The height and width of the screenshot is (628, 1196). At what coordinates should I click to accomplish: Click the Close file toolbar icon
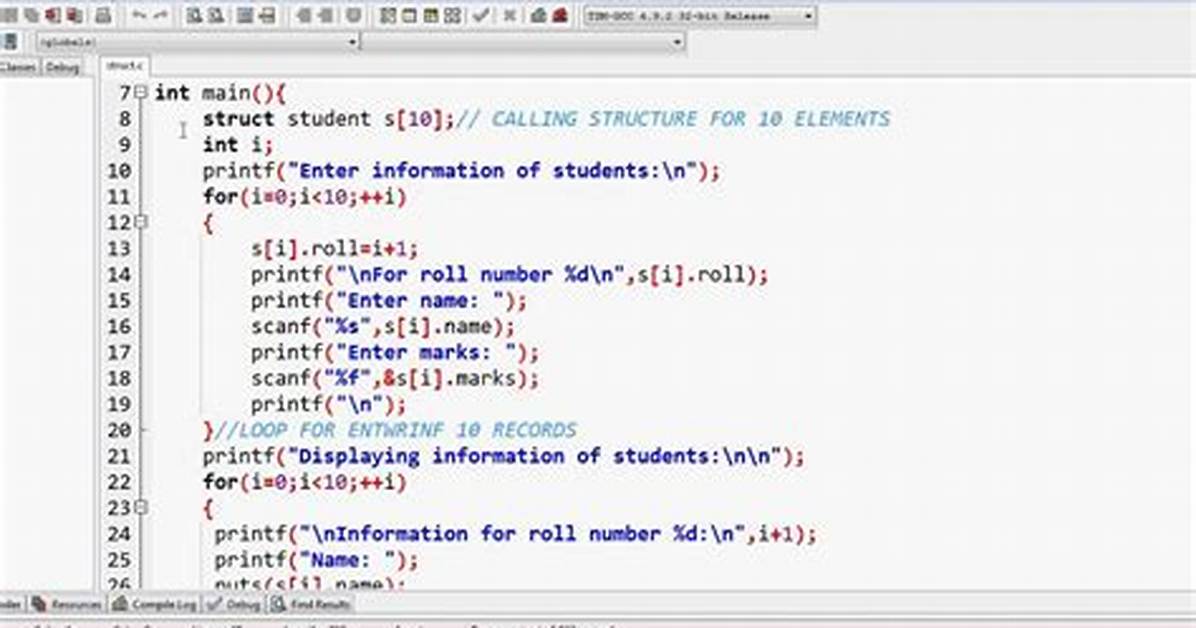click(53, 15)
